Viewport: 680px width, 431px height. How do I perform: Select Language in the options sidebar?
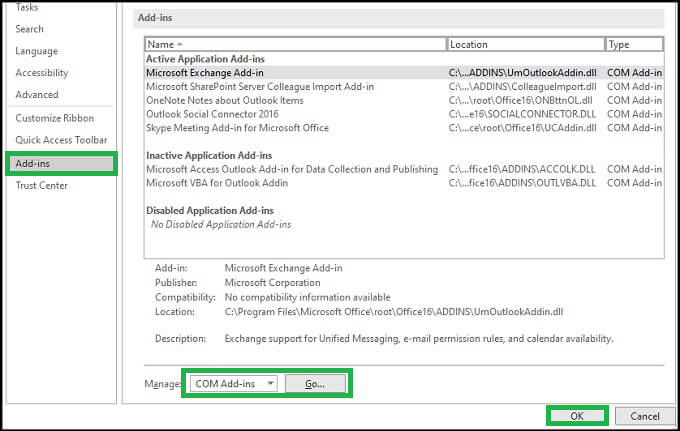coord(36,51)
